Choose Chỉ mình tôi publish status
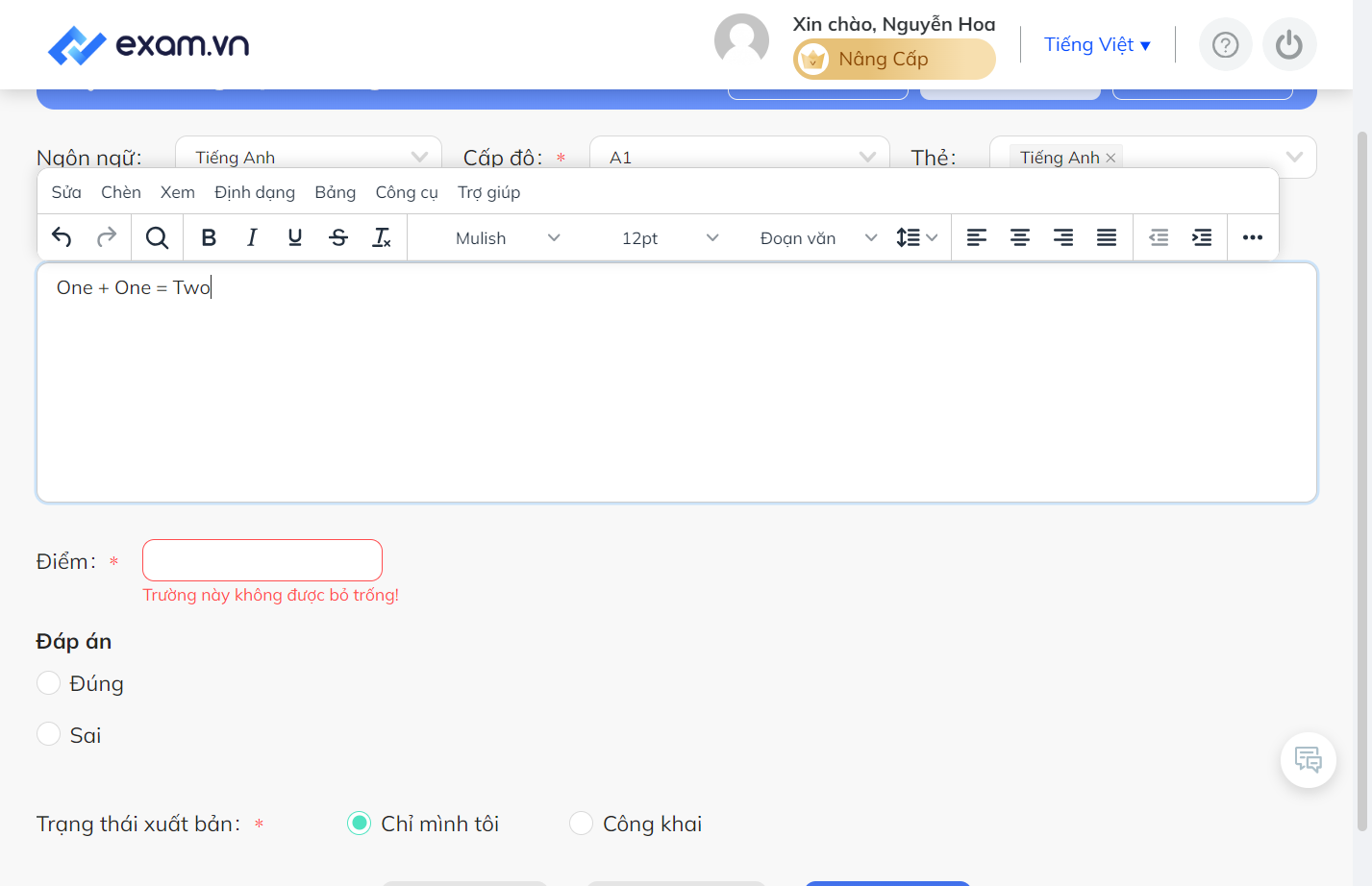The height and width of the screenshot is (886, 1372). pyautogui.click(x=359, y=824)
